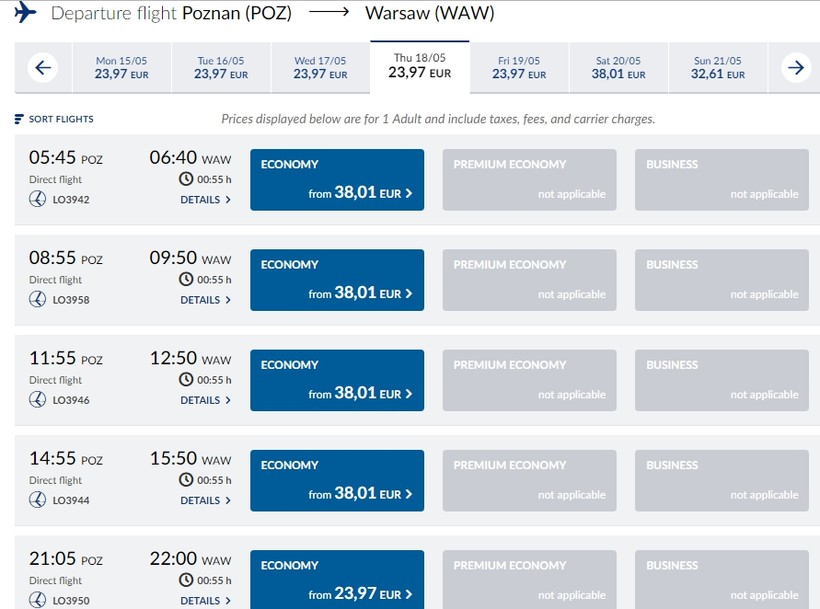Expand Details for the 11:55 flight
Viewport: 820px width, 609px height.
click(205, 400)
